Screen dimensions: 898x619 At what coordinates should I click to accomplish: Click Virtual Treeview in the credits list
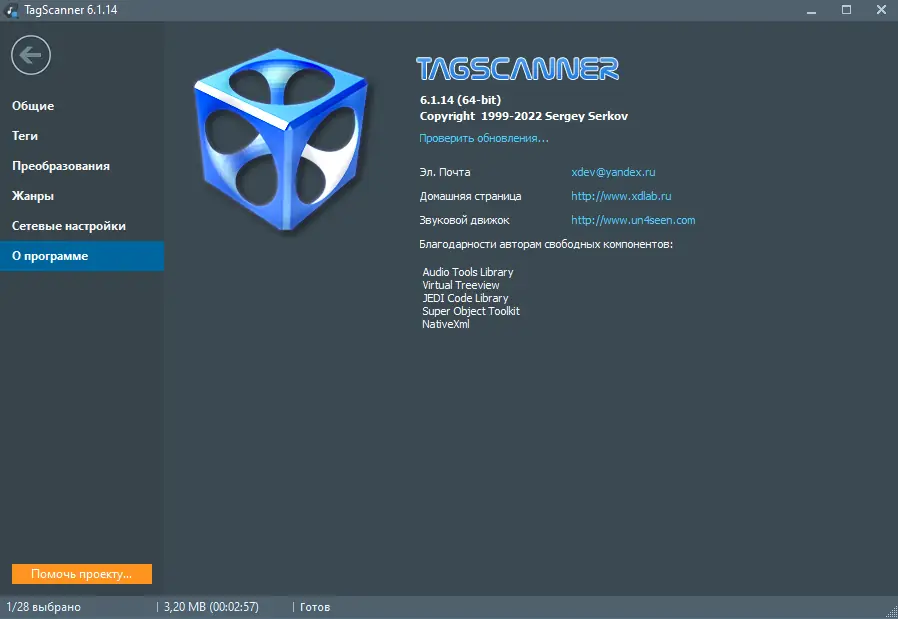[x=460, y=285]
